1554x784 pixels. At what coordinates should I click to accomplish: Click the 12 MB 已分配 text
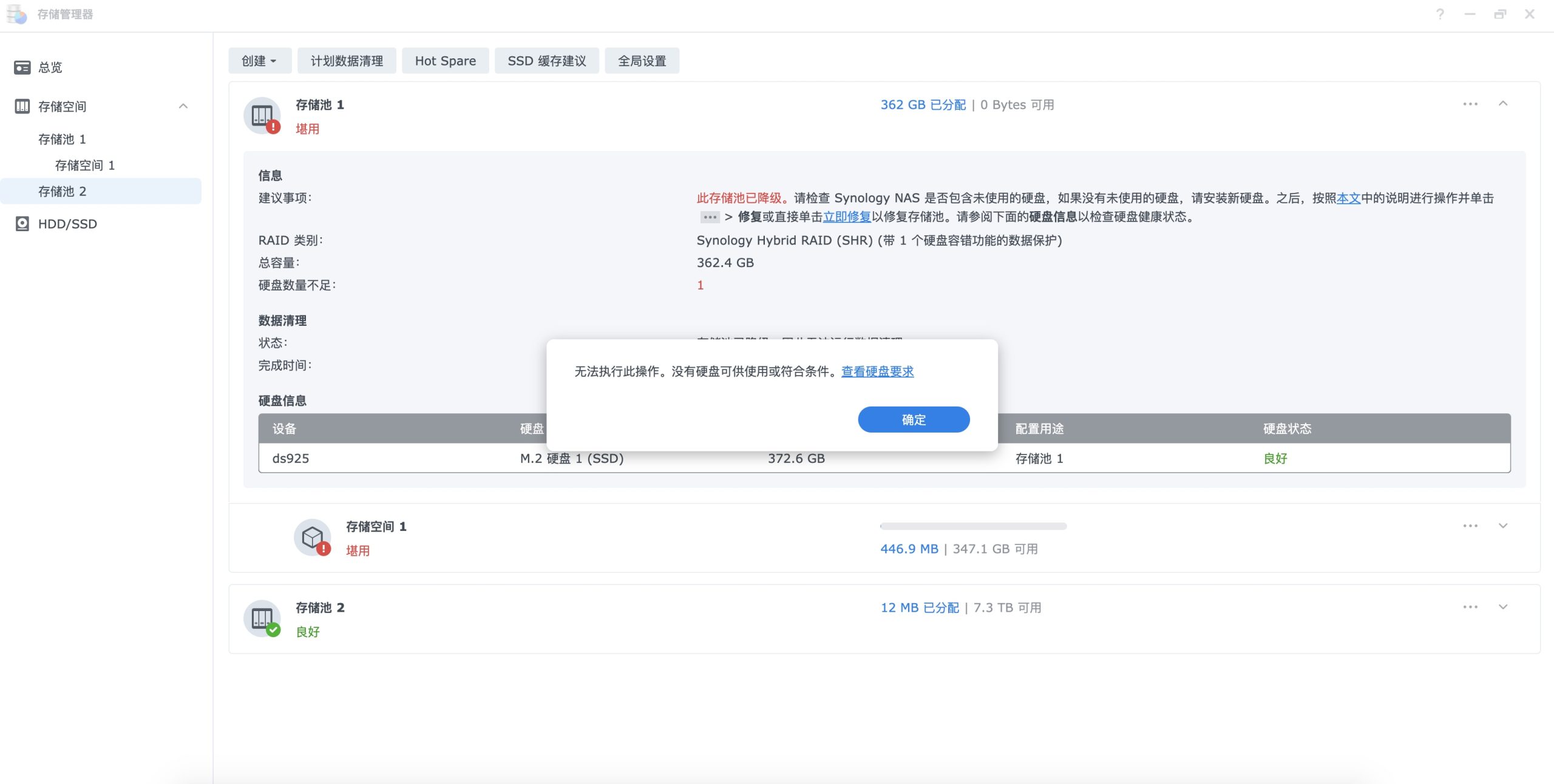(x=920, y=607)
